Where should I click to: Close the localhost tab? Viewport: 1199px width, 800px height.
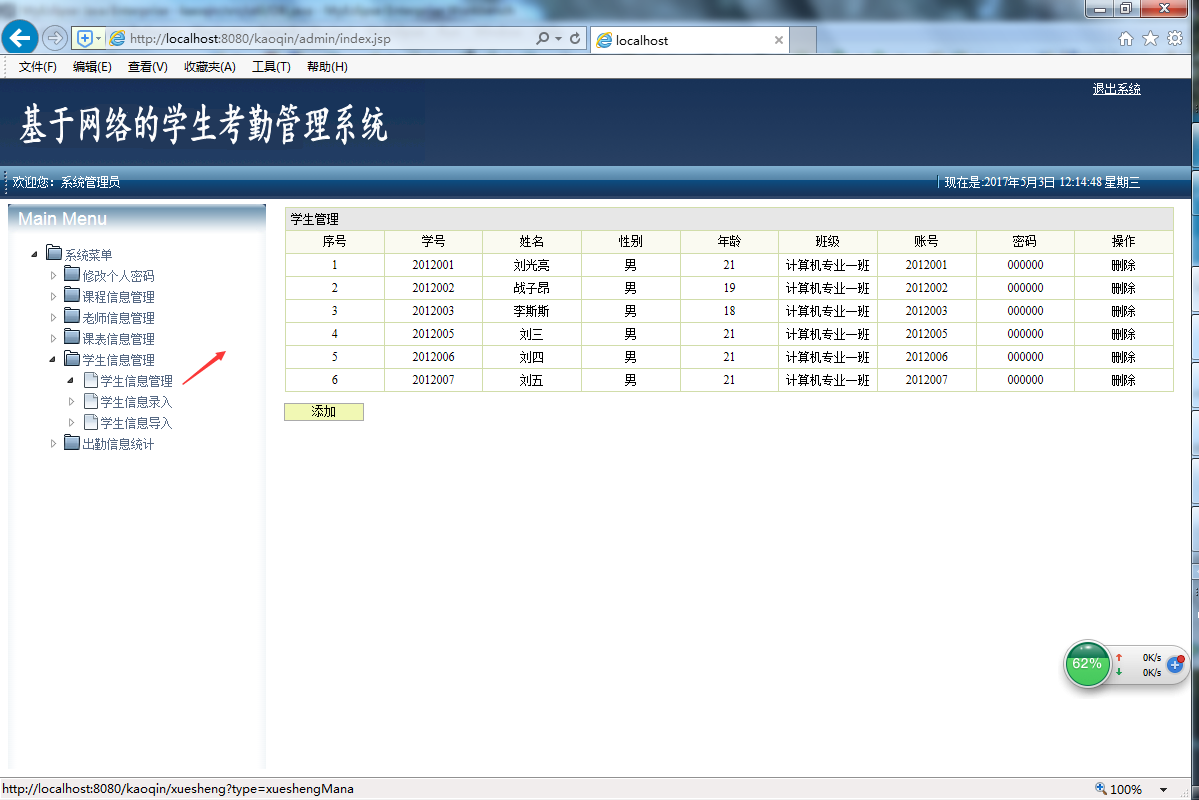(x=778, y=40)
